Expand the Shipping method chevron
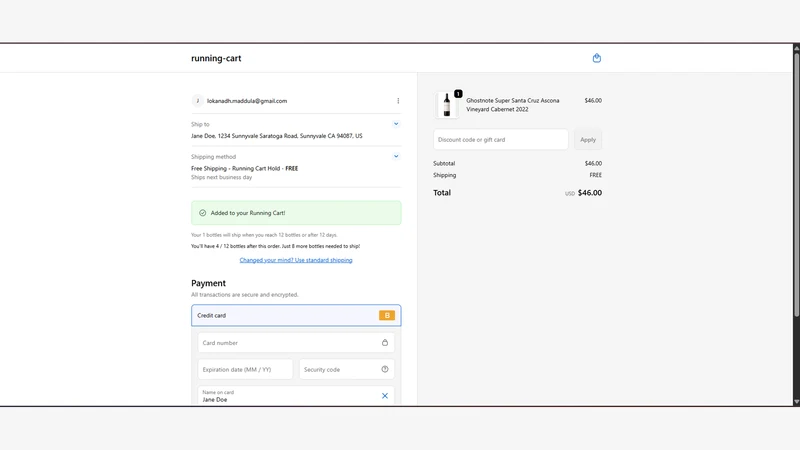This screenshot has width=800, height=450. tap(396, 157)
